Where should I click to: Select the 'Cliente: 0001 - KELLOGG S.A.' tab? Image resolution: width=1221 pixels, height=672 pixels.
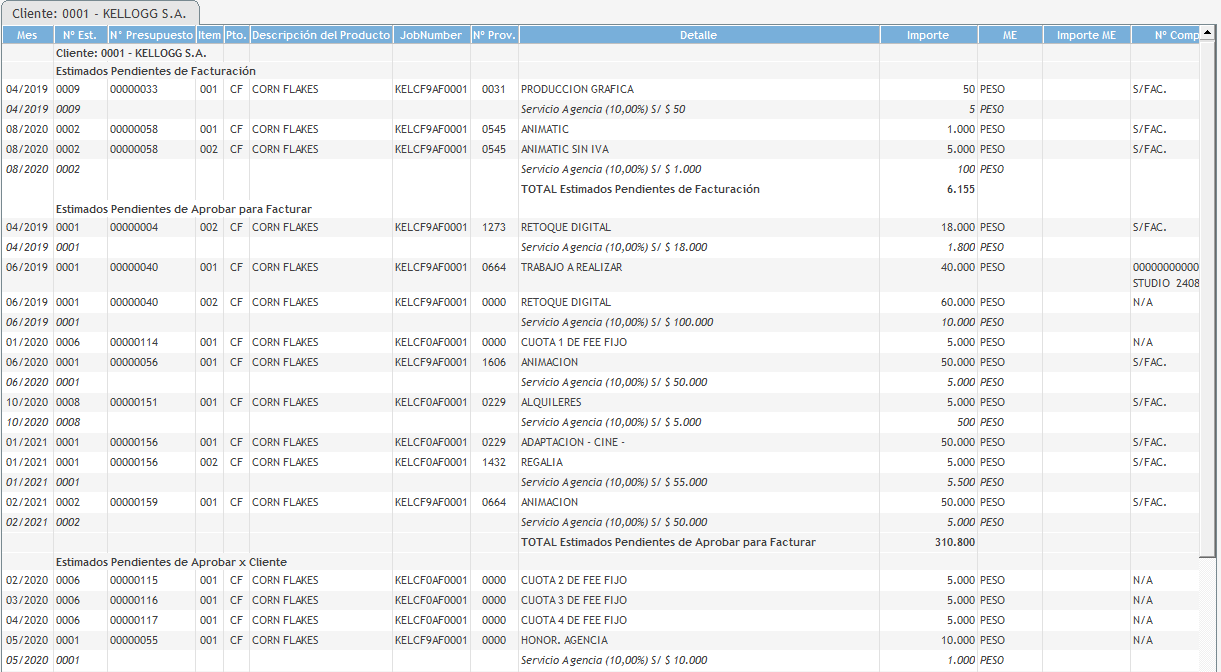click(100, 13)
